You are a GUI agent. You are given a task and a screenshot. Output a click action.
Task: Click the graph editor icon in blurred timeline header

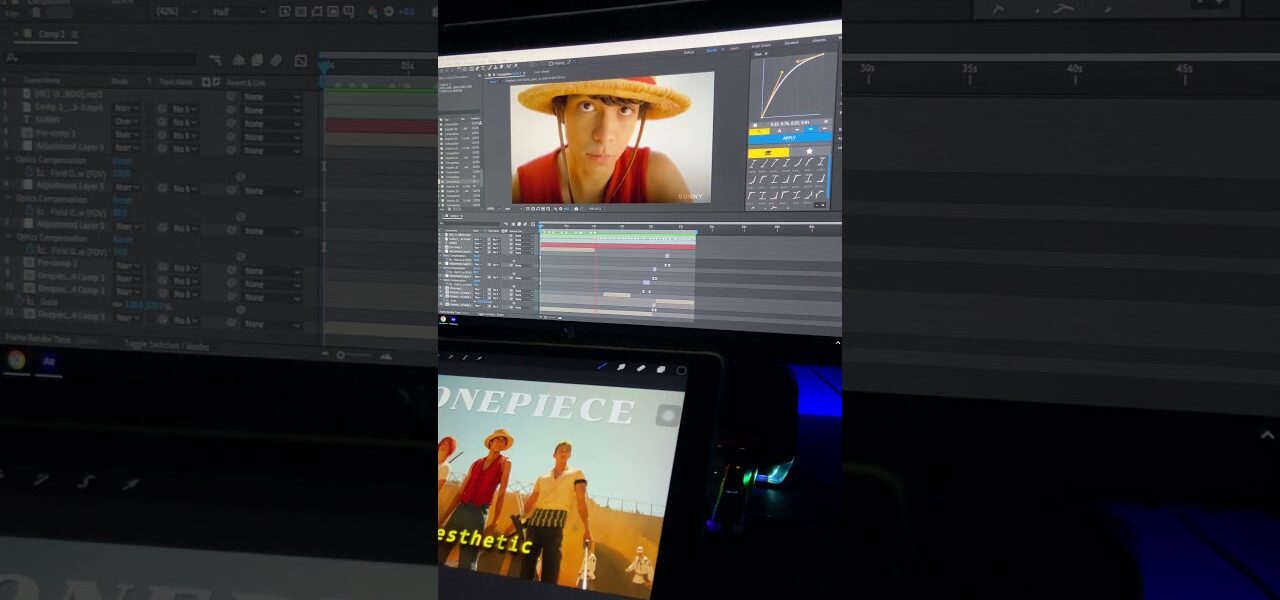[300, 61]
